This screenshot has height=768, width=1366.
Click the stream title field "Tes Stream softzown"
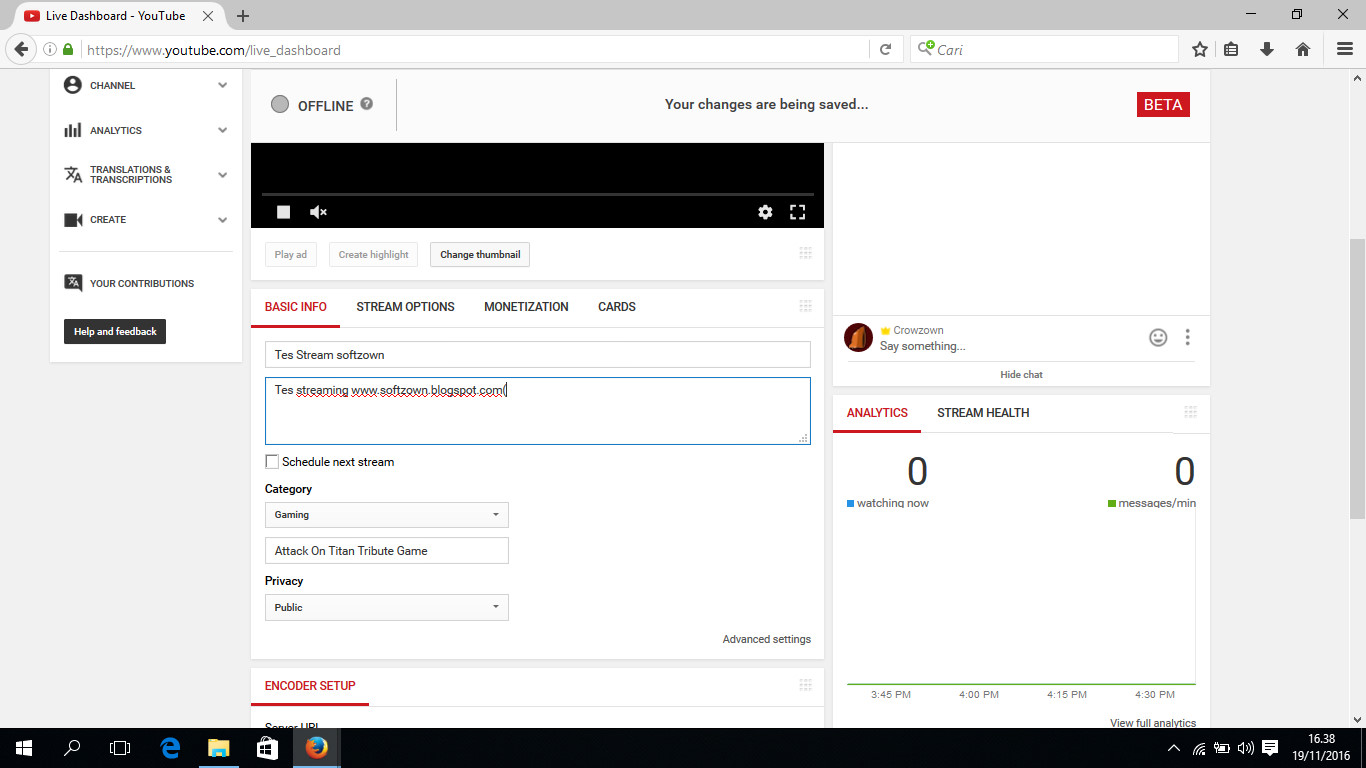pyautogui.click(x=538, y=355)
